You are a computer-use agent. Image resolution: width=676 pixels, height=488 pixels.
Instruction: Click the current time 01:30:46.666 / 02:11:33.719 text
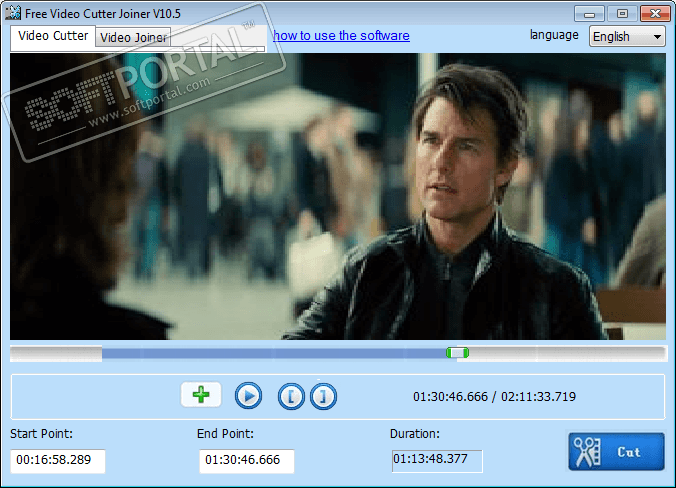(494, 397)
